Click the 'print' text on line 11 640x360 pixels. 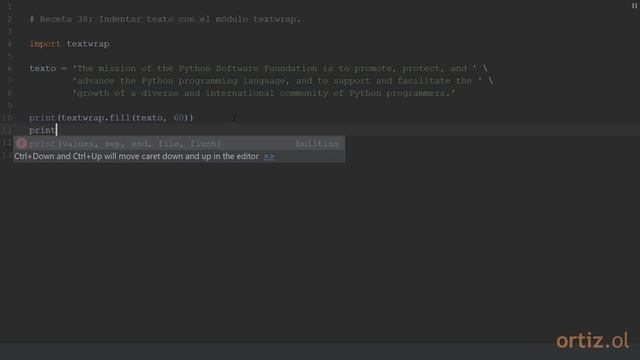click(42, 130)
